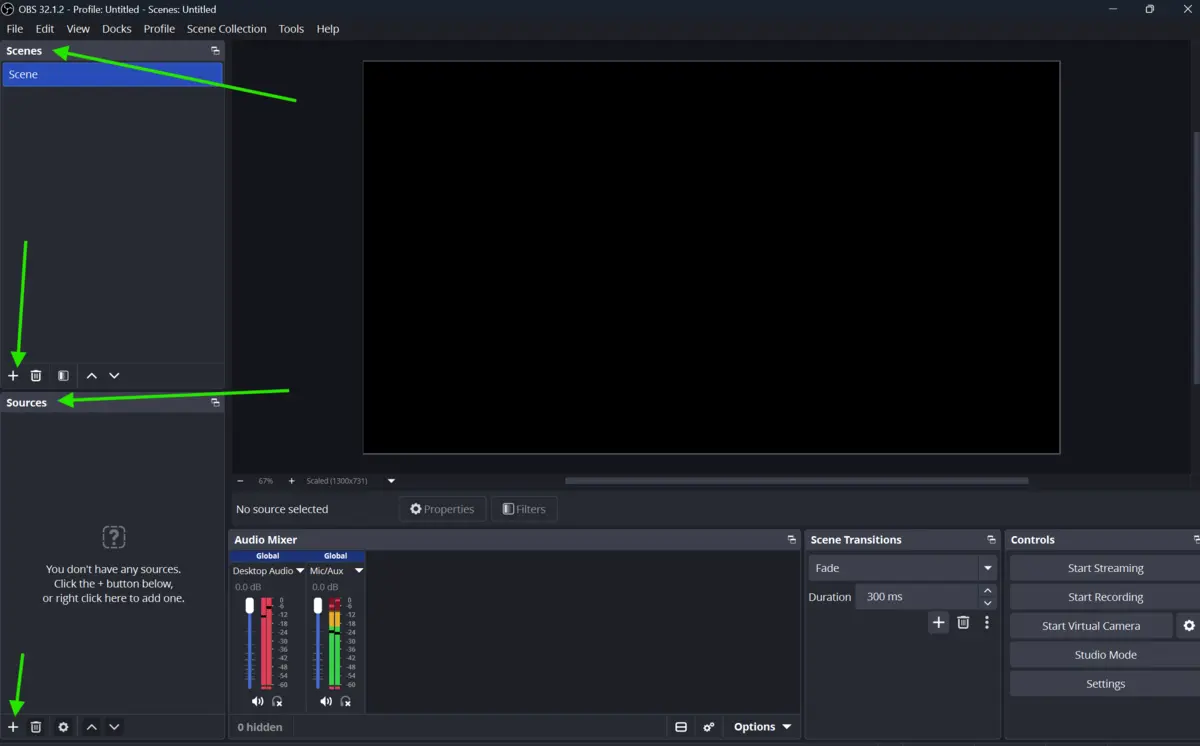Open the Tools menu
Image resolution: width=1200 pixels, height=746 pixels.
291,29
